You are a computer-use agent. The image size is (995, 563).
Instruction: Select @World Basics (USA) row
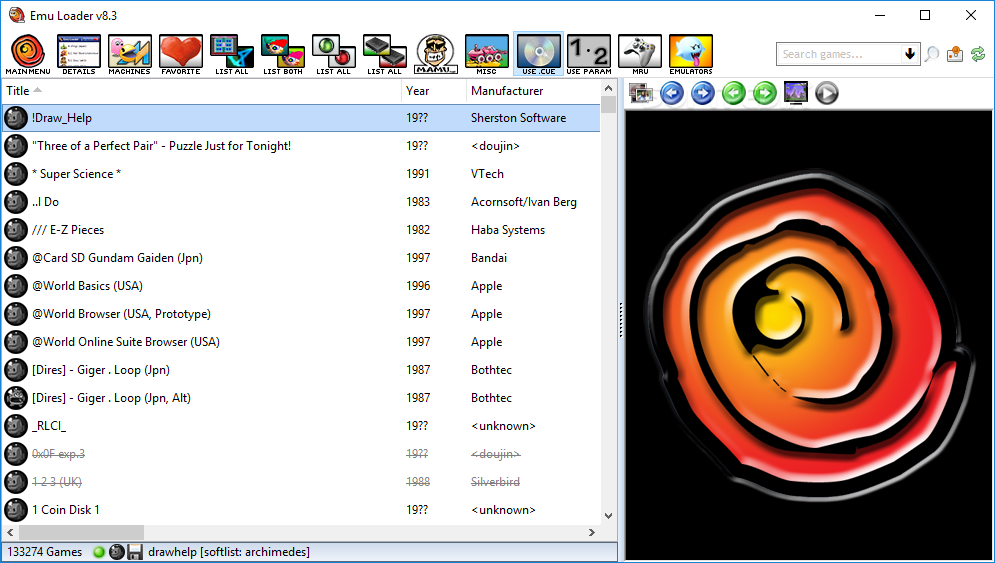(301, 286)
